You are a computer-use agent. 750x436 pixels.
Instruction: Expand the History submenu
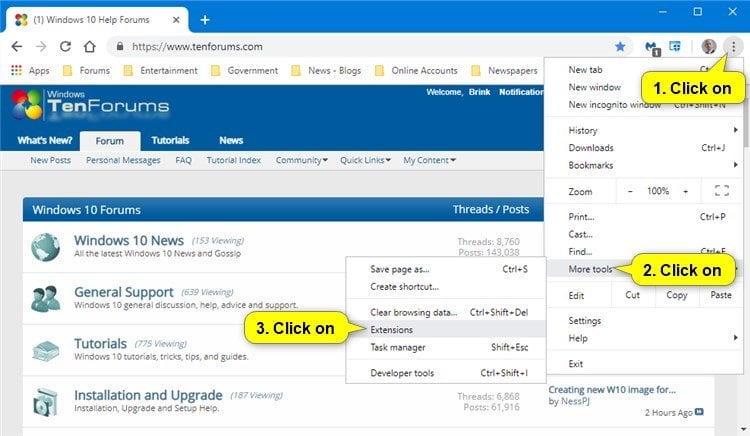click(644, 130)
